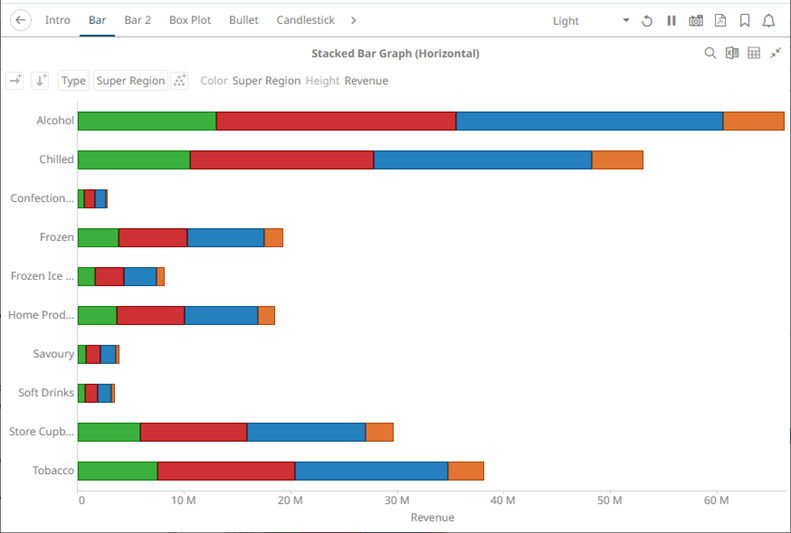
Task: Select the blue segment of the Alcohol bar
Action: [x=589, y=121]
